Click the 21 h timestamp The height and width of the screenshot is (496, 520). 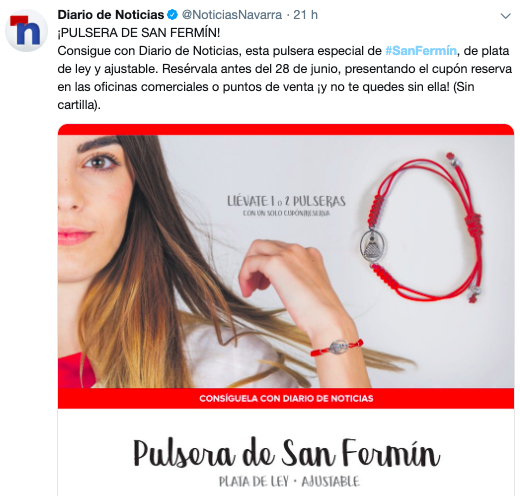pyautogui.click(x=305, y=15)
